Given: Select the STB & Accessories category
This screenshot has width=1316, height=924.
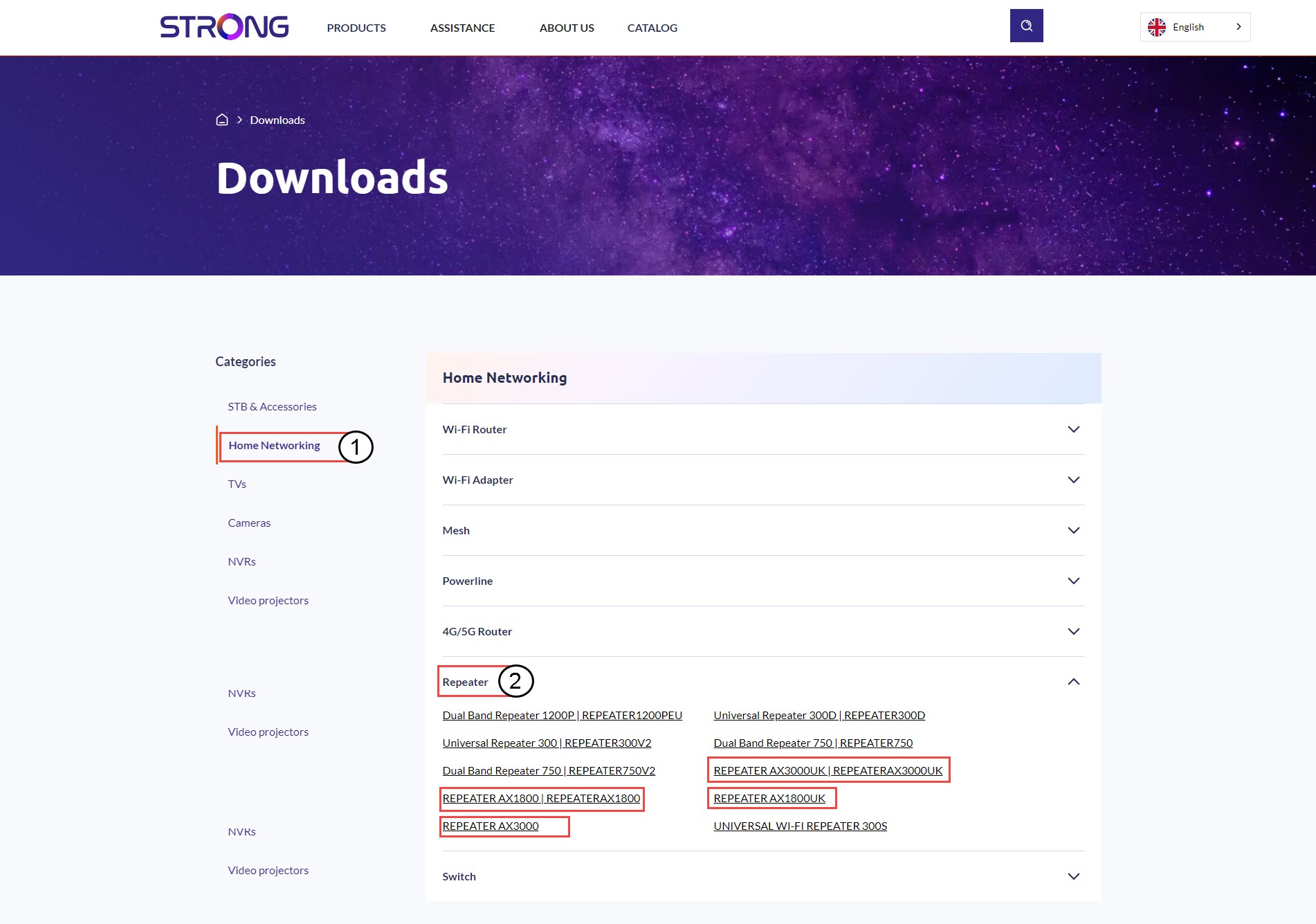Looking at the screenshot, I should (272, 406).
